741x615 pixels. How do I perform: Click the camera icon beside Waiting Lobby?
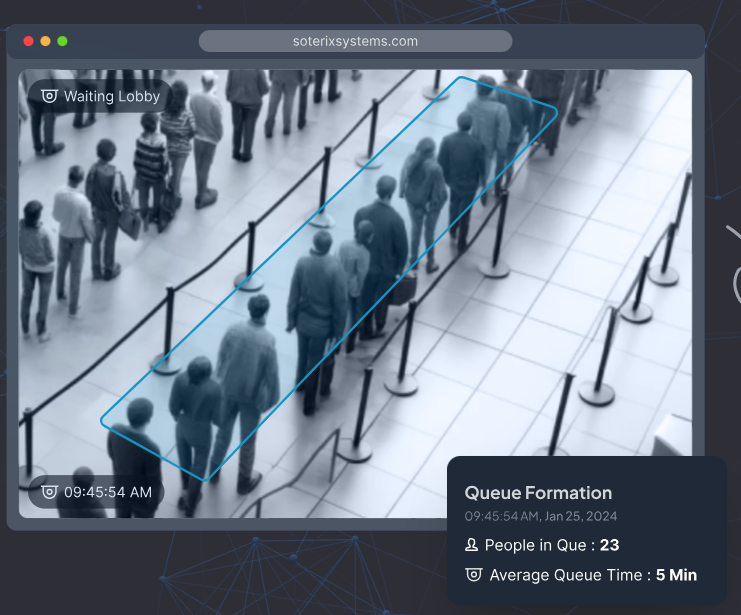[x=49, y=96]
